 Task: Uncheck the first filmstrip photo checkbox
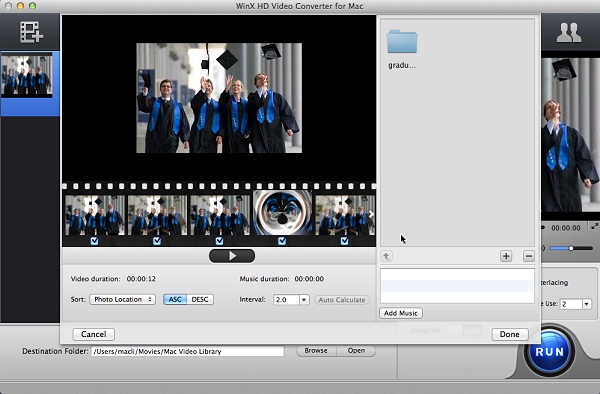[94, 241]
